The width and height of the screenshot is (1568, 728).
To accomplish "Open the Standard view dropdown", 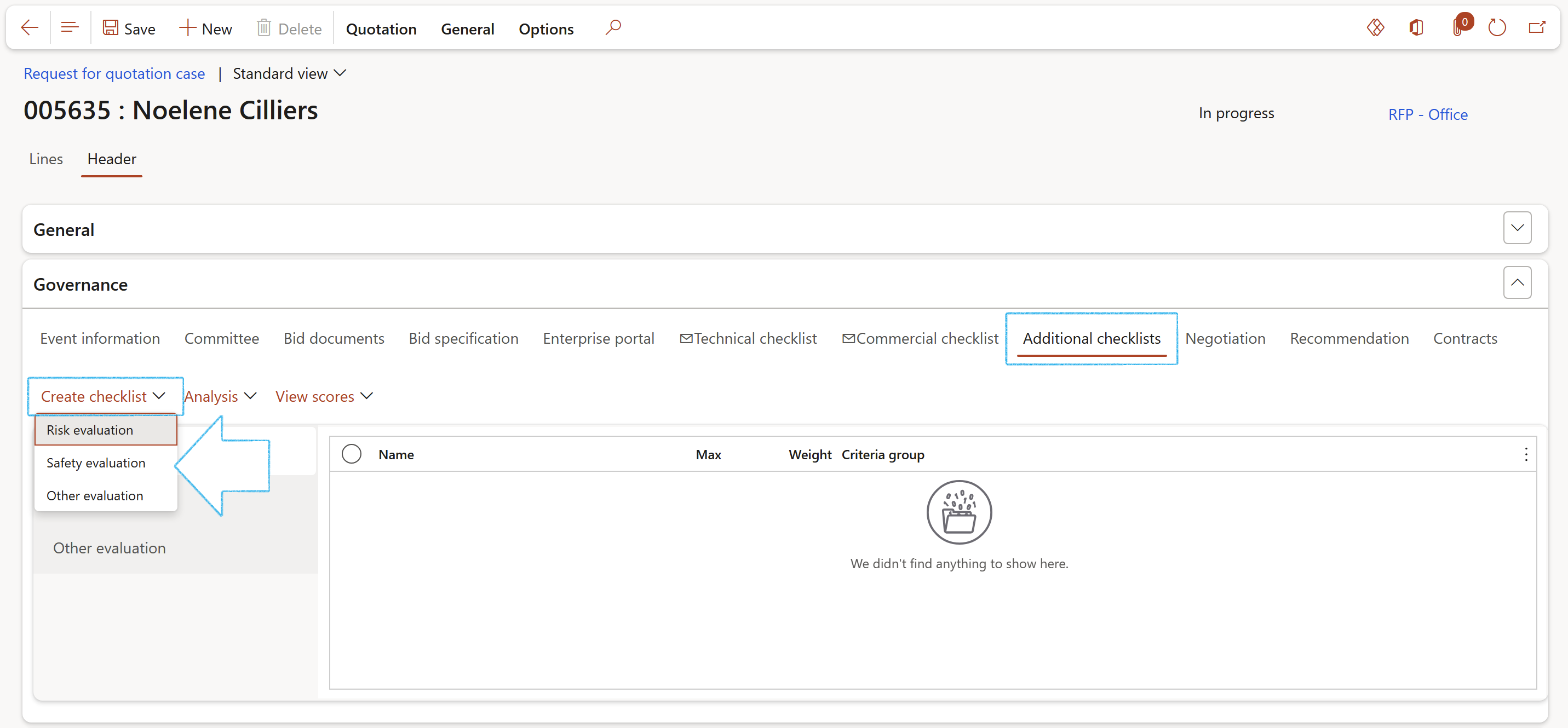I will (x=289, y=73).
